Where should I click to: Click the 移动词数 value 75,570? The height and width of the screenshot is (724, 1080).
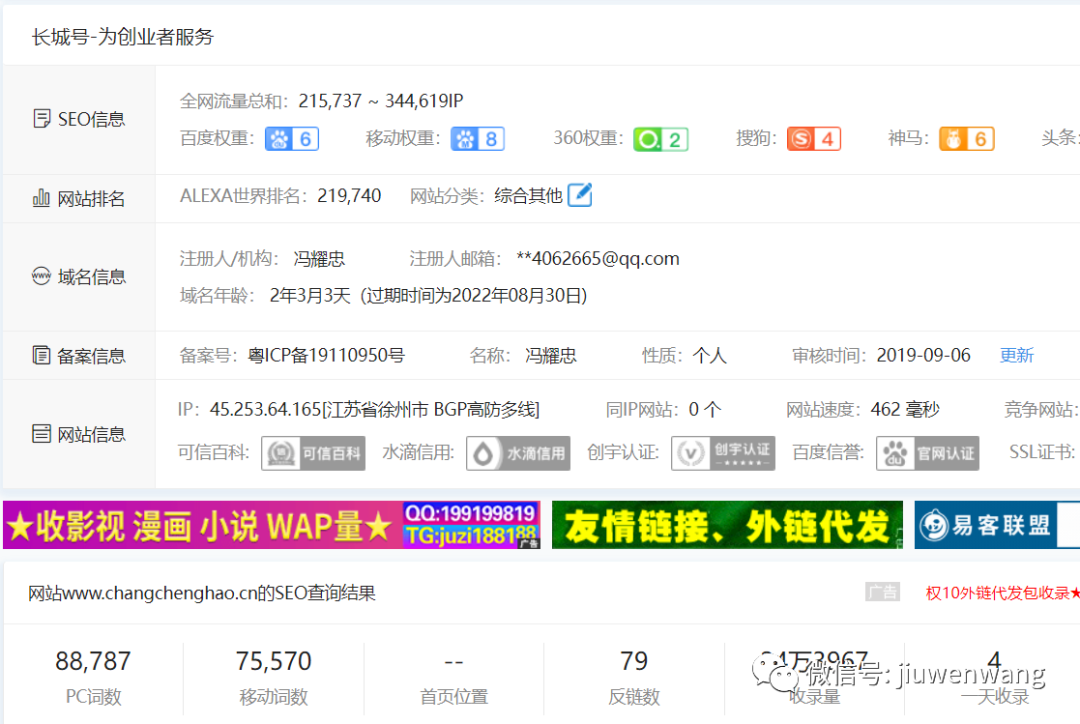[x=273, y=661]
